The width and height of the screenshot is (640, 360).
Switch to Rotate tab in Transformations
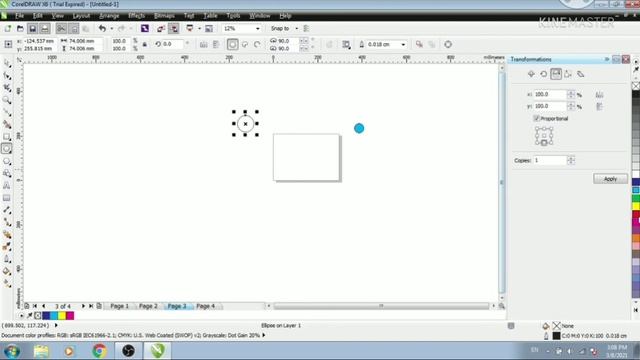pyautogui.click(x=544, y=74)
